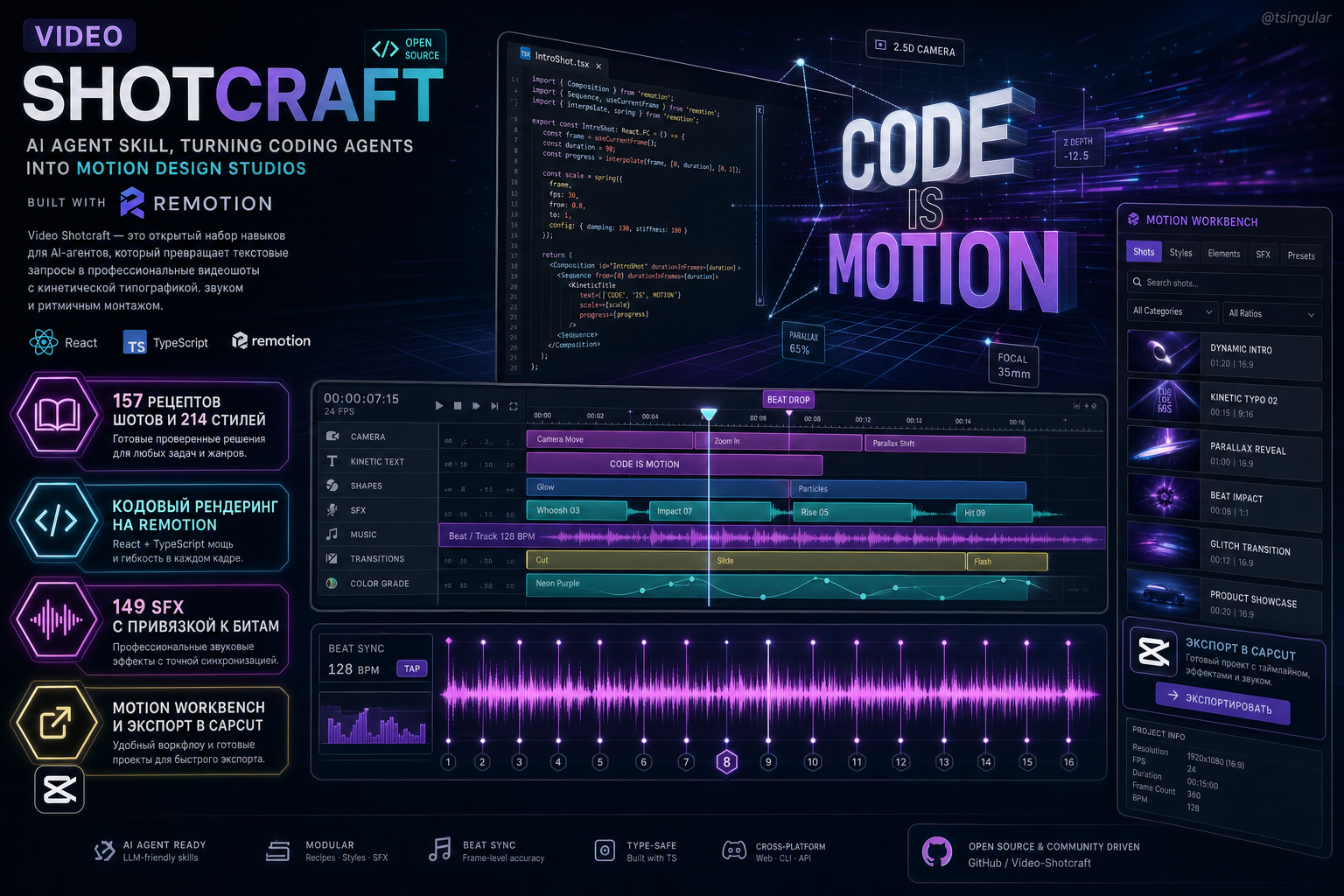Click the Search shots input field
1344x896 pixels.
coord(1224,284)
